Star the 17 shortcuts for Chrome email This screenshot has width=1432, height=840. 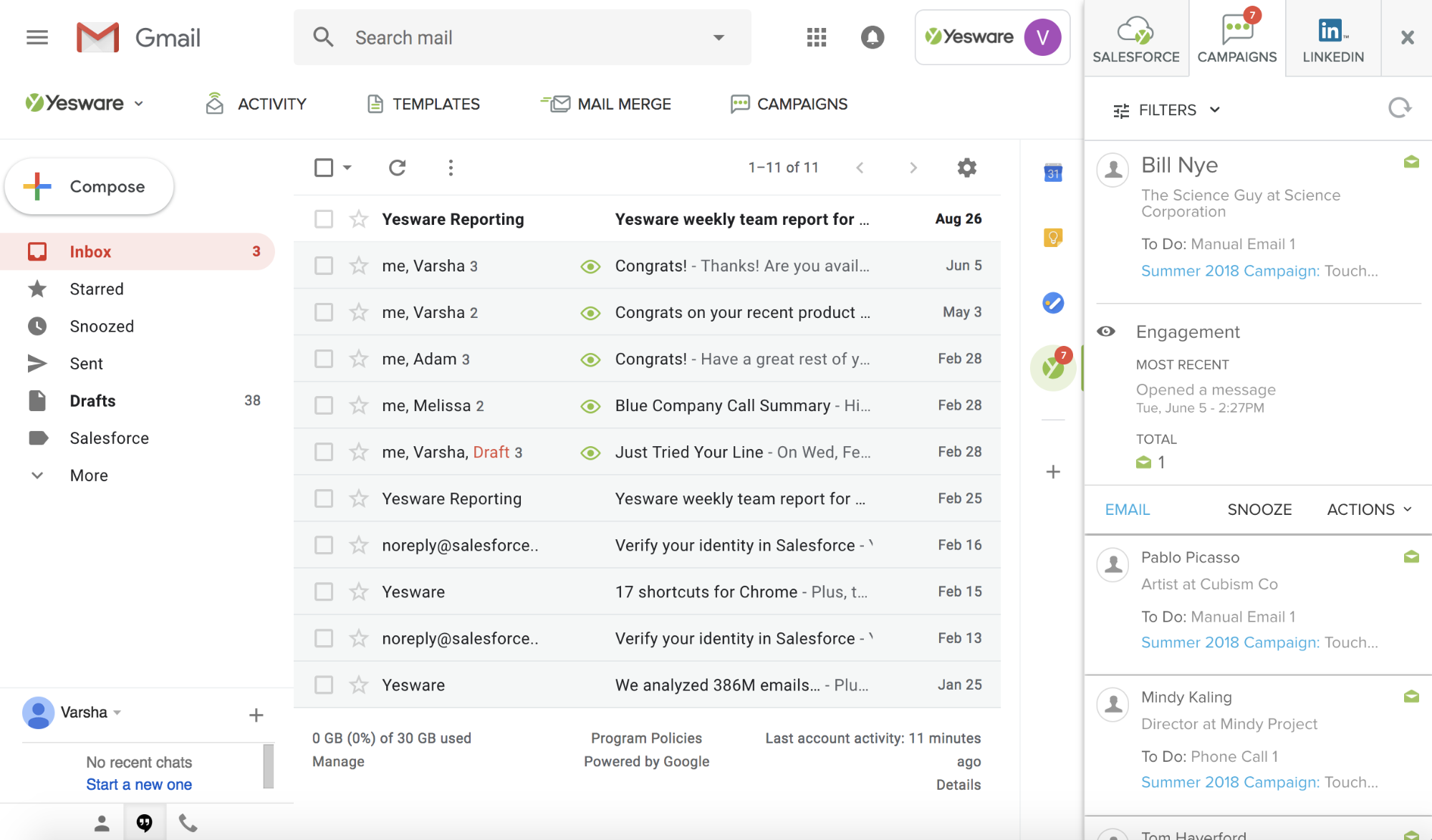(359, 592)
